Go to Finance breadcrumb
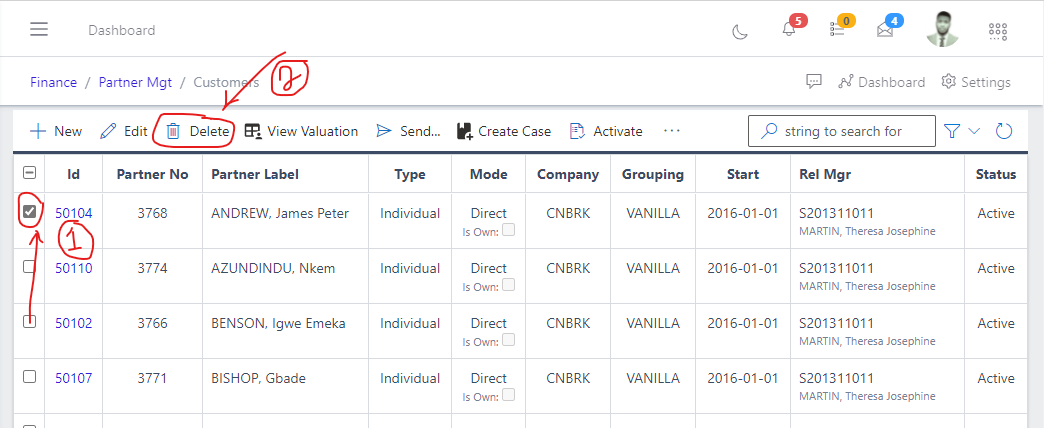Viewport: 1044px width, 428px height. [x=53, y=83]
